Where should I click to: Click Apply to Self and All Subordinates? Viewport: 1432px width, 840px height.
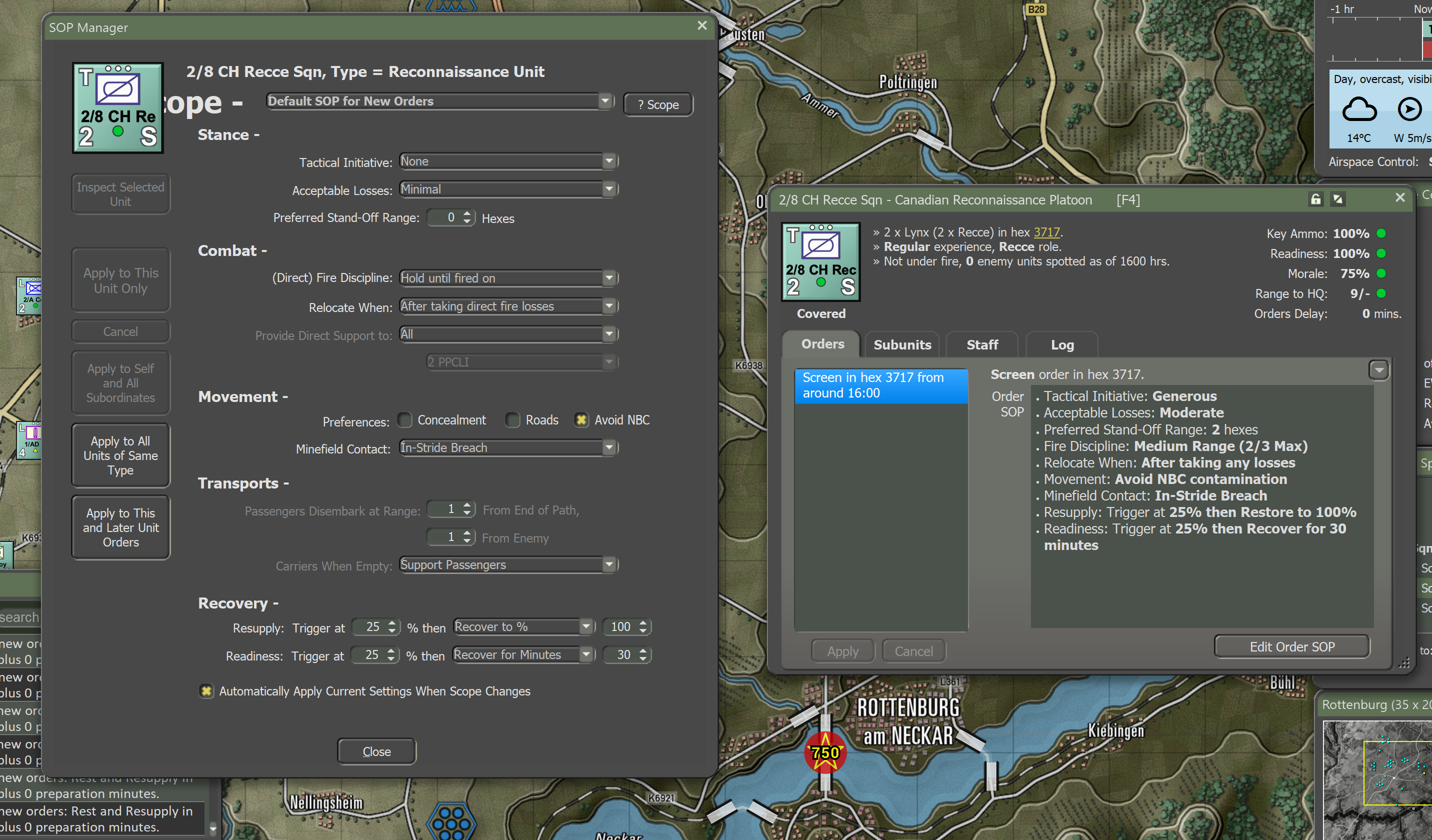click(120, 383)
